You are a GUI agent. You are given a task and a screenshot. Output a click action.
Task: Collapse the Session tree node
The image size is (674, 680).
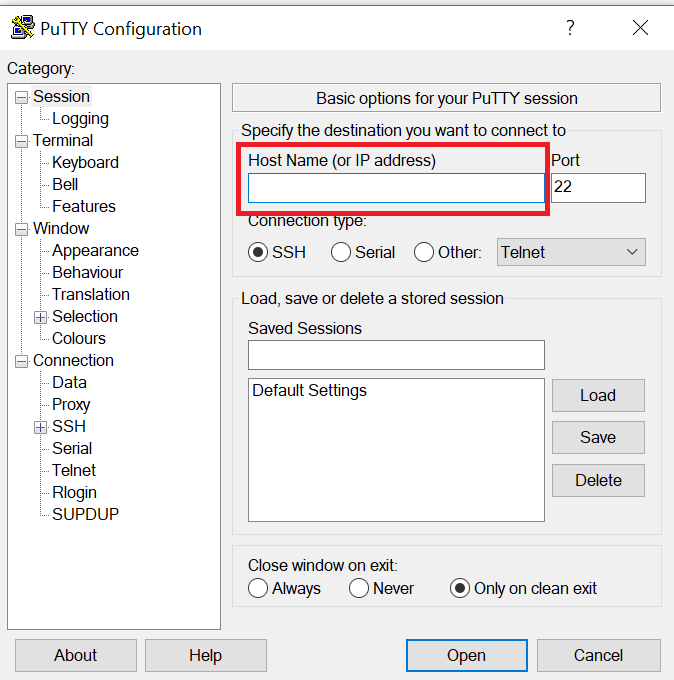[x=21, y=97]
